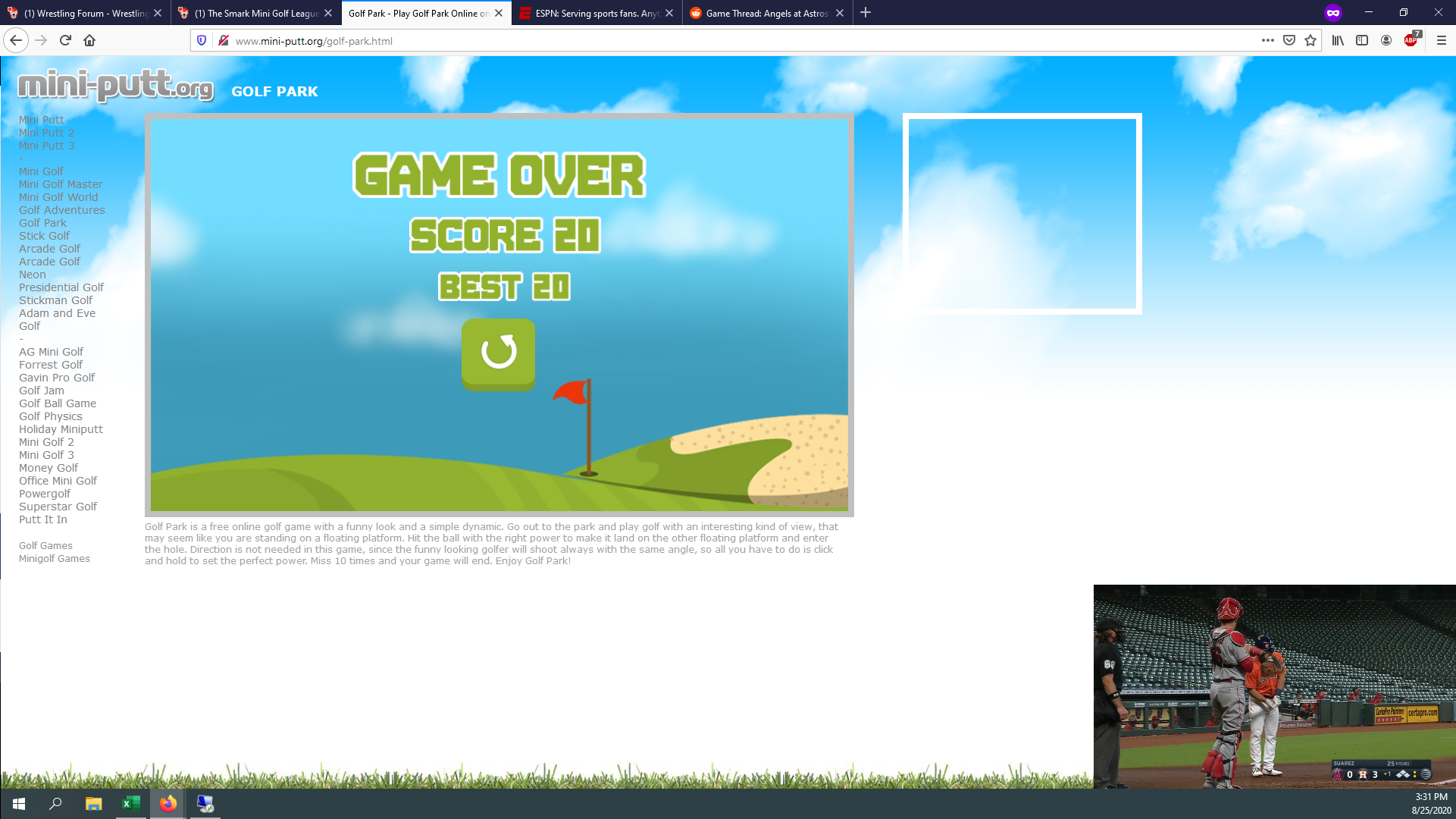Image resolution: width=1456 pixels, height=819 pixels.
Task: Toggle the sidebar view icon
Action: tap(1362, 40)
